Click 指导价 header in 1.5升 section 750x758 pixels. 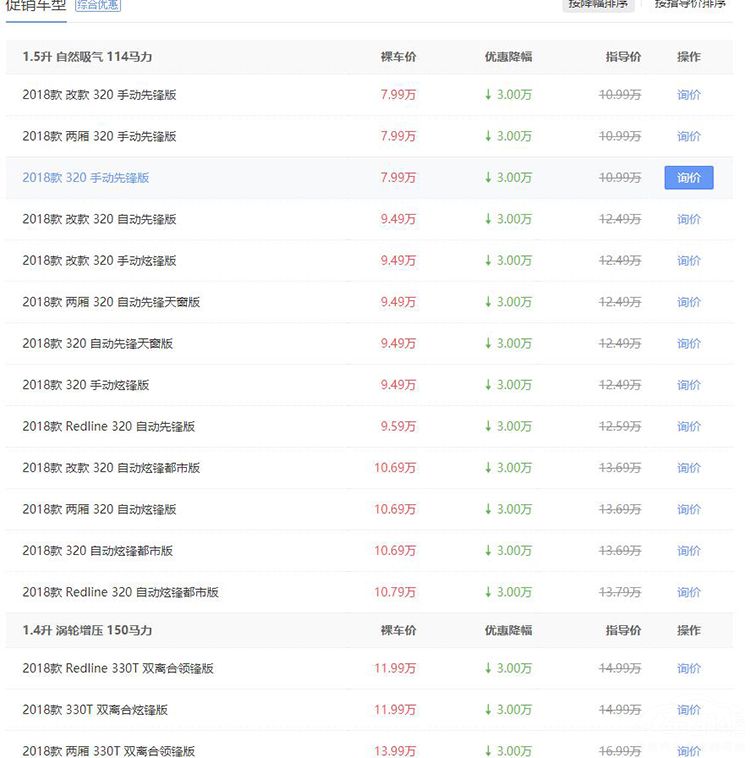[x=623, y=57]
